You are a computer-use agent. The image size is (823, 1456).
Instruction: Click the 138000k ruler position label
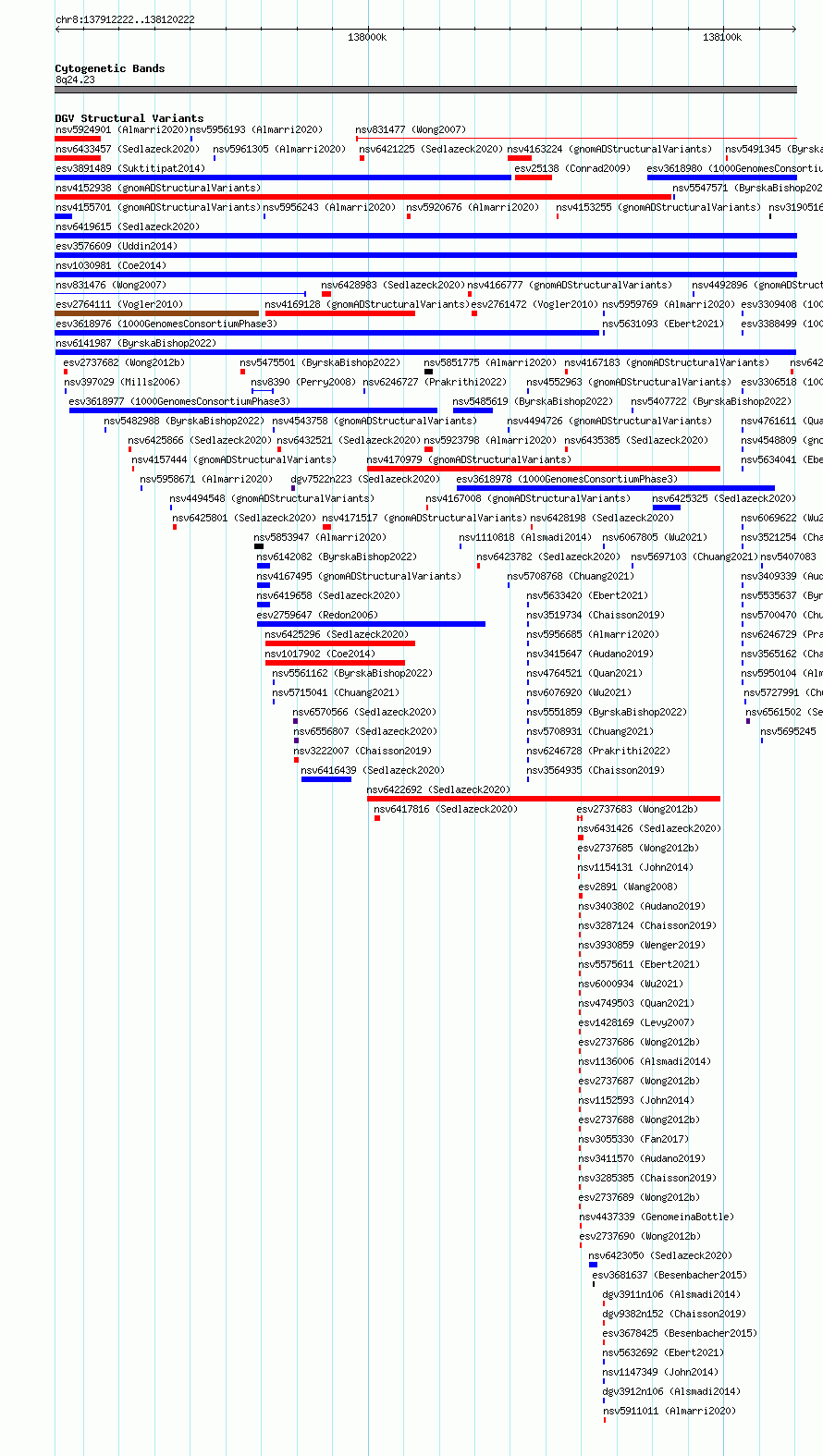(x=367, y=37)
